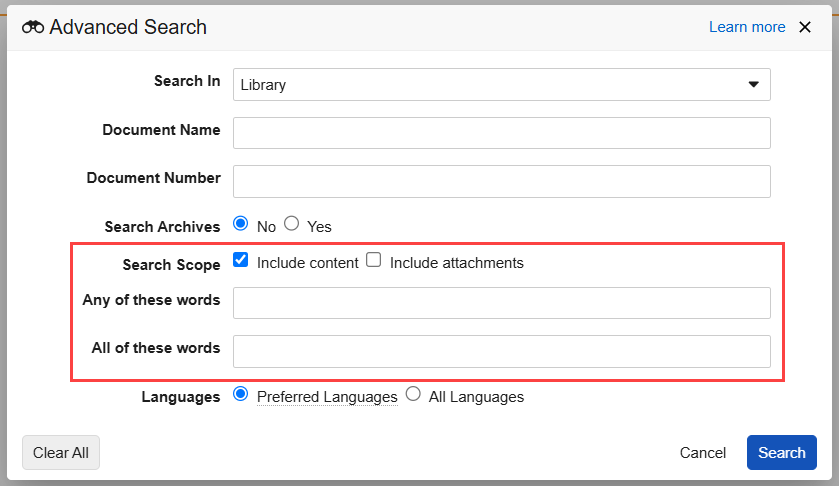
Task: Click the Search In dropdown arrow
Action: click(x=754, y=85)
